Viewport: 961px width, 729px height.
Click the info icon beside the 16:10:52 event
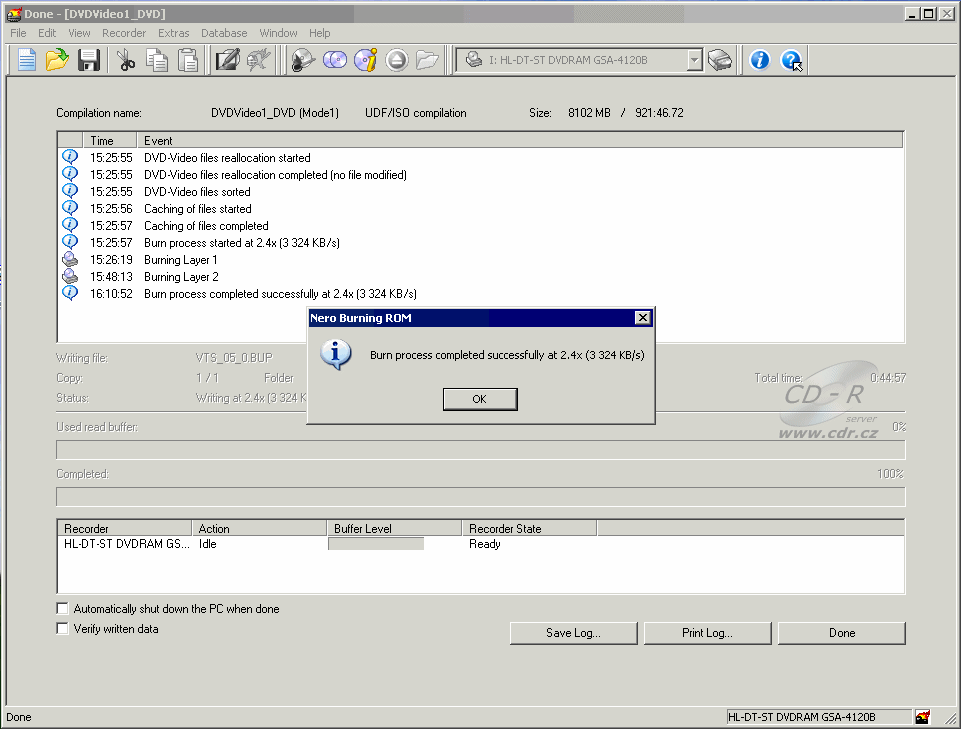(70, 294)
